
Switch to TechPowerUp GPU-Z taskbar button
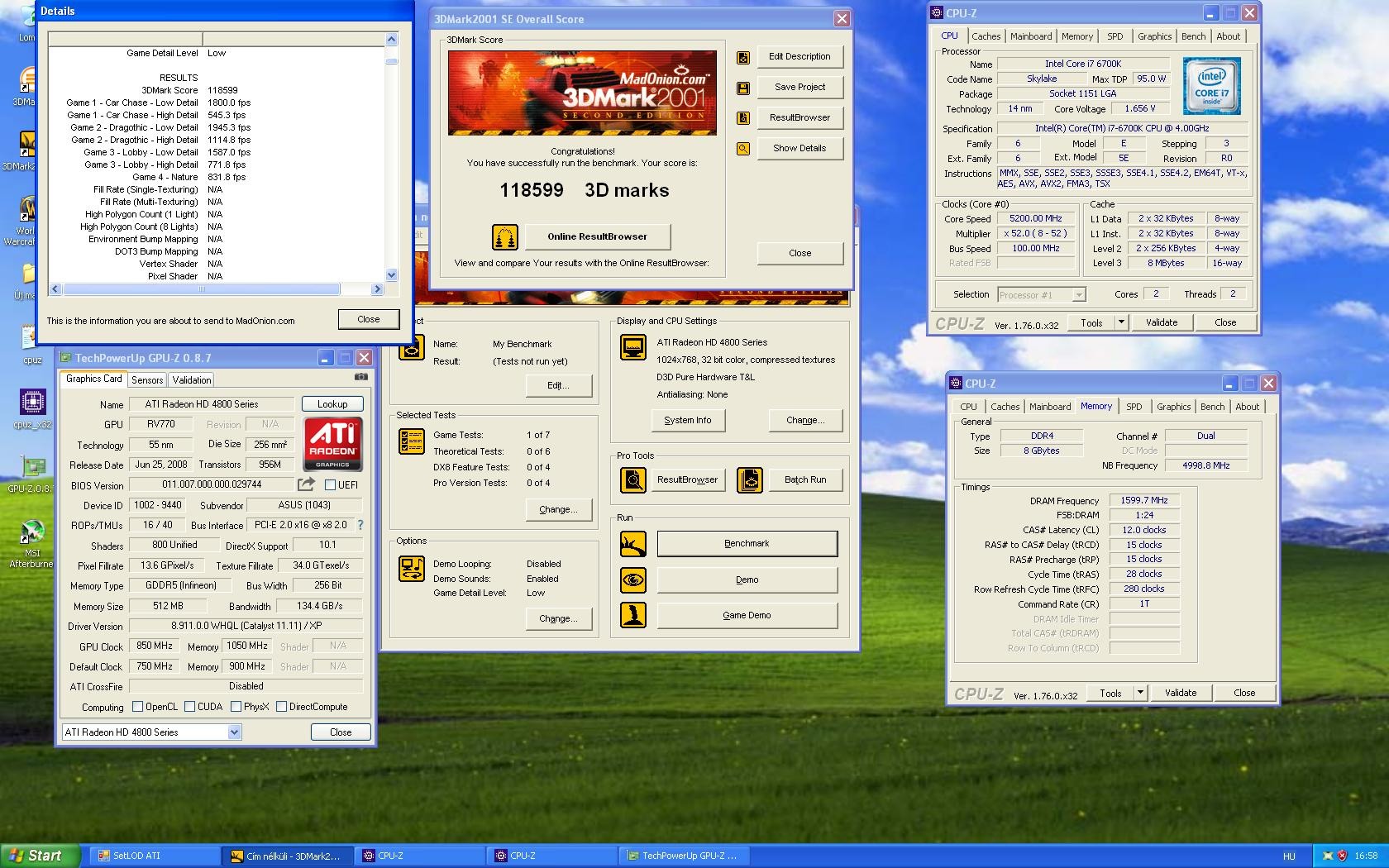point(684,856)
